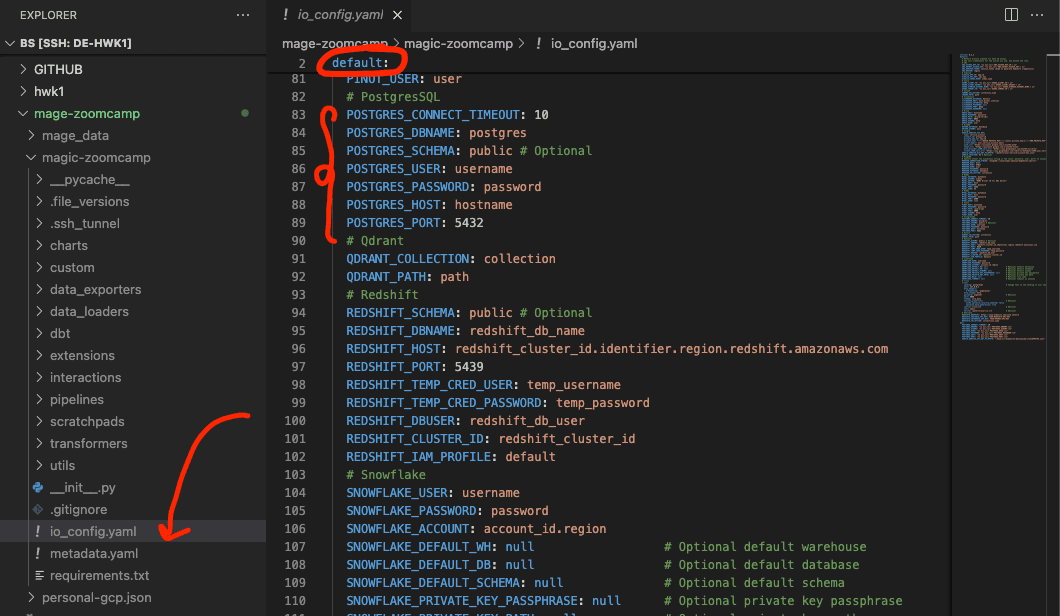Expand the charts folder
Image resolution: width=1060 pixels, height=616 pixels.
pyautogui.click(x=39, y=245)
